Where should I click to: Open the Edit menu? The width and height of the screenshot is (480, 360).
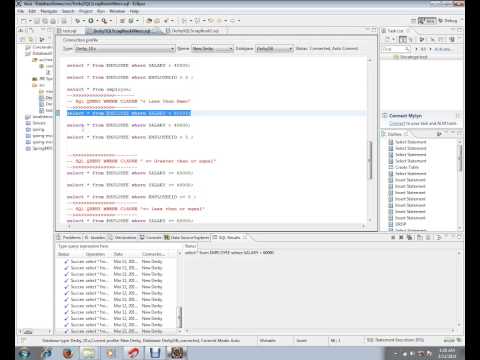32,11
